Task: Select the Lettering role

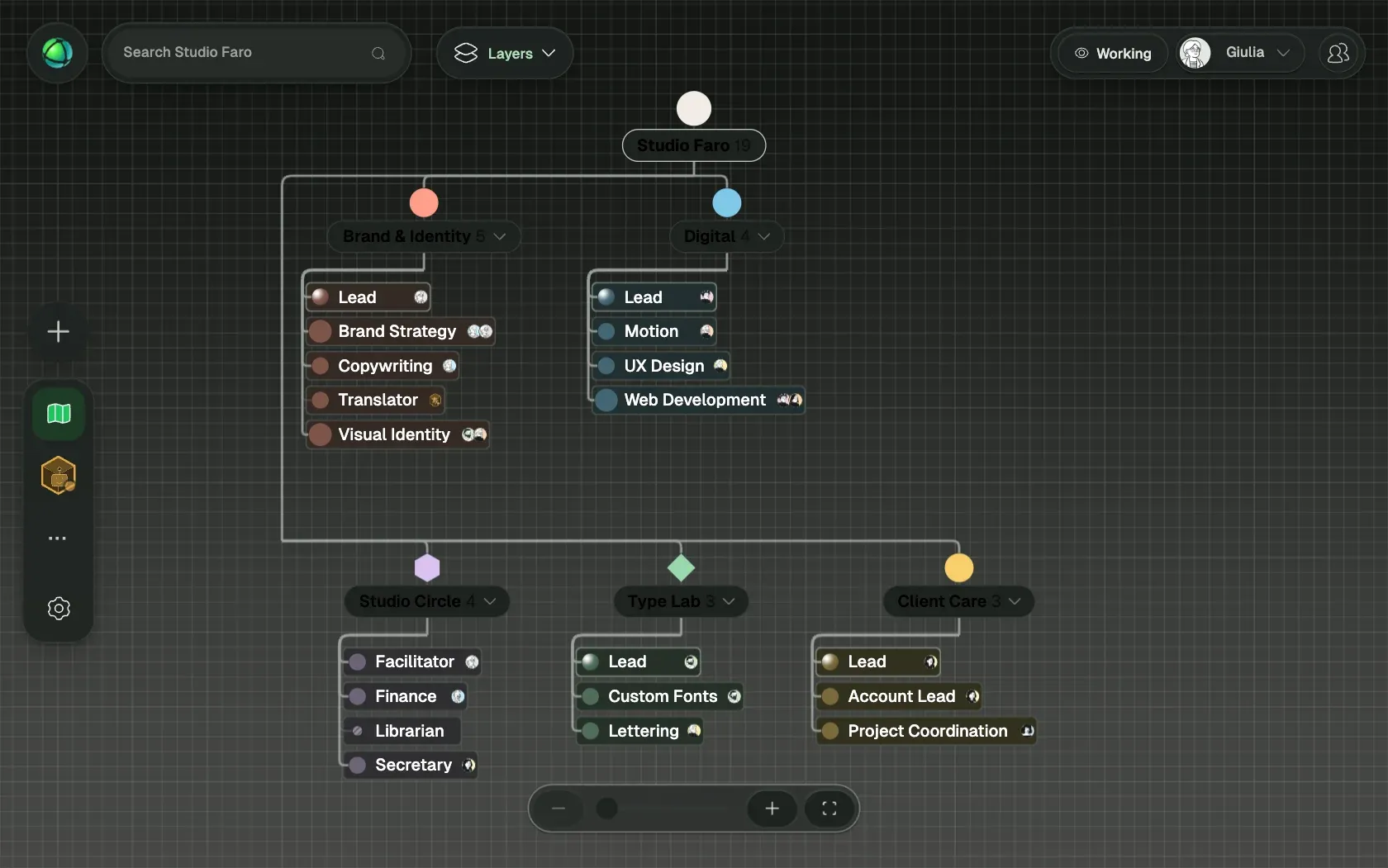Action: (640, 731)
